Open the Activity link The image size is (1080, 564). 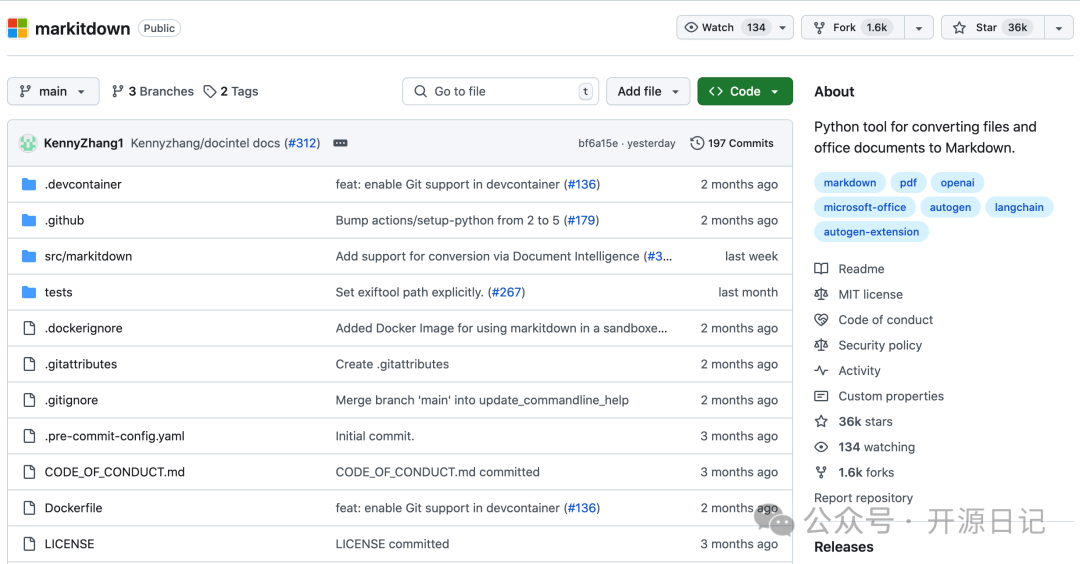pos(860,370)
